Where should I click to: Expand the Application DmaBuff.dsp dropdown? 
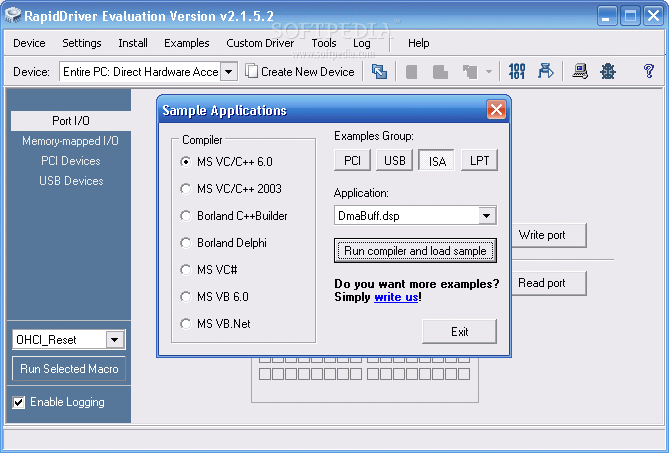pyautogui.click(x=486, y=216)
